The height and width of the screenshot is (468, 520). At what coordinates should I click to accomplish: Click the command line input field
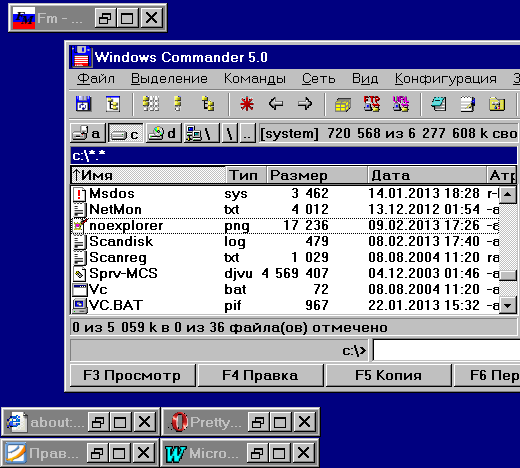pos(446,350)
